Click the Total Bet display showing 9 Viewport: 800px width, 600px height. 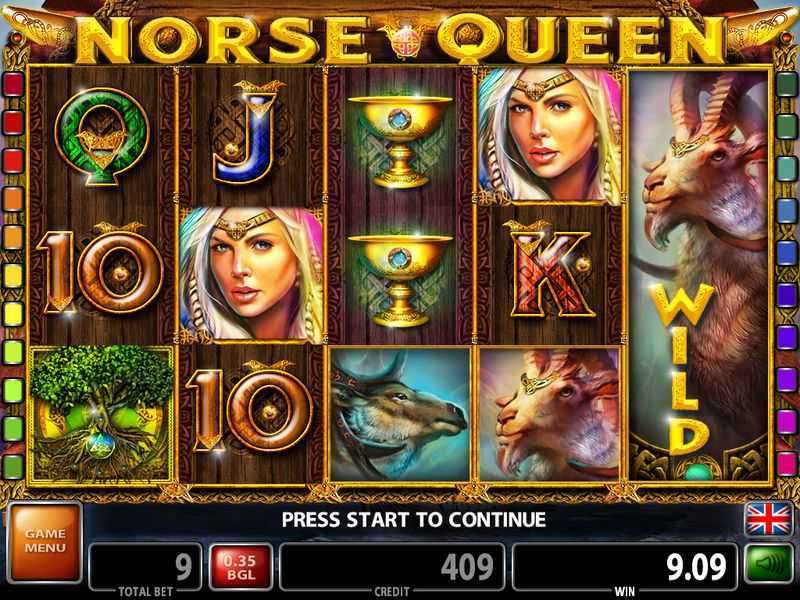(x=145, y=566)
